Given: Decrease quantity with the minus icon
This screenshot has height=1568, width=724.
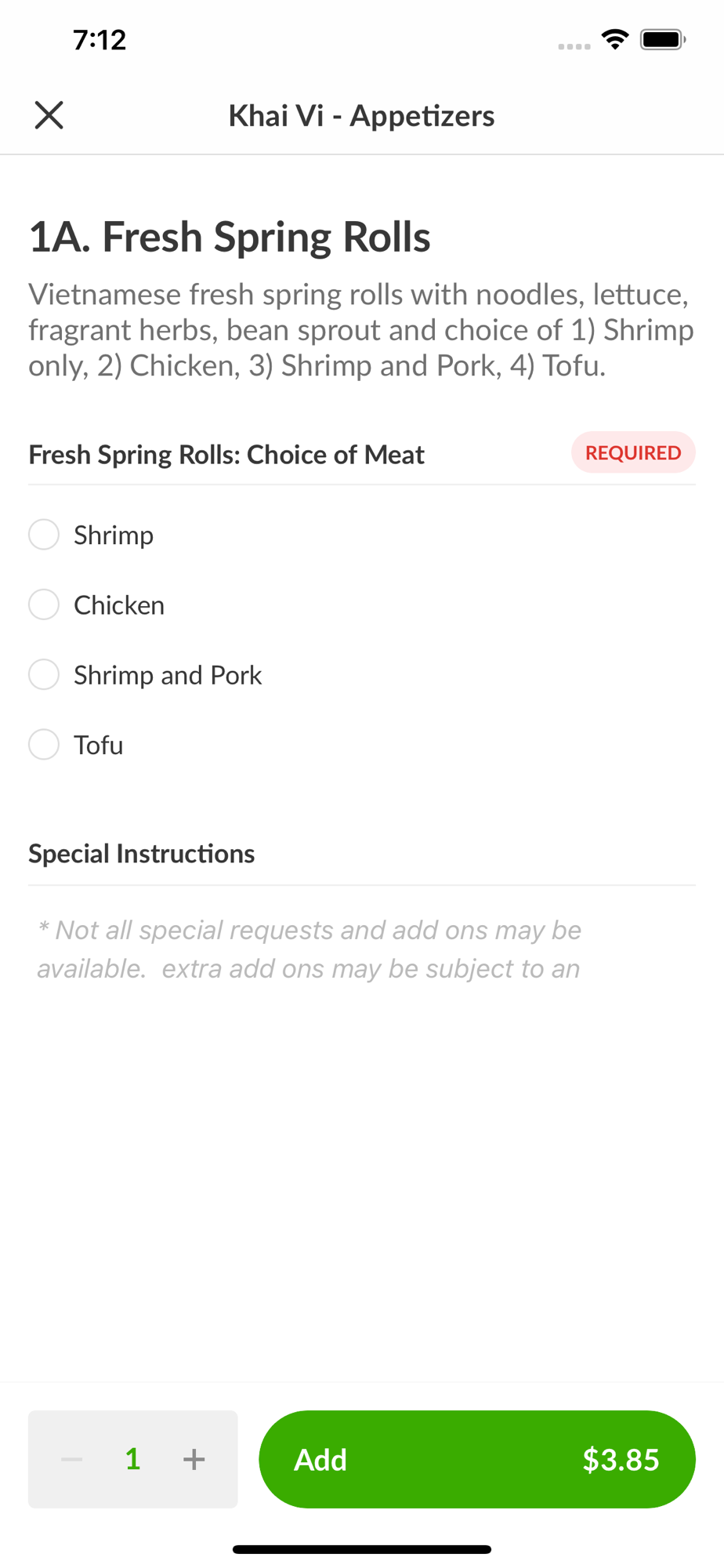Looking at the screenshot, I should (72, 1459).
